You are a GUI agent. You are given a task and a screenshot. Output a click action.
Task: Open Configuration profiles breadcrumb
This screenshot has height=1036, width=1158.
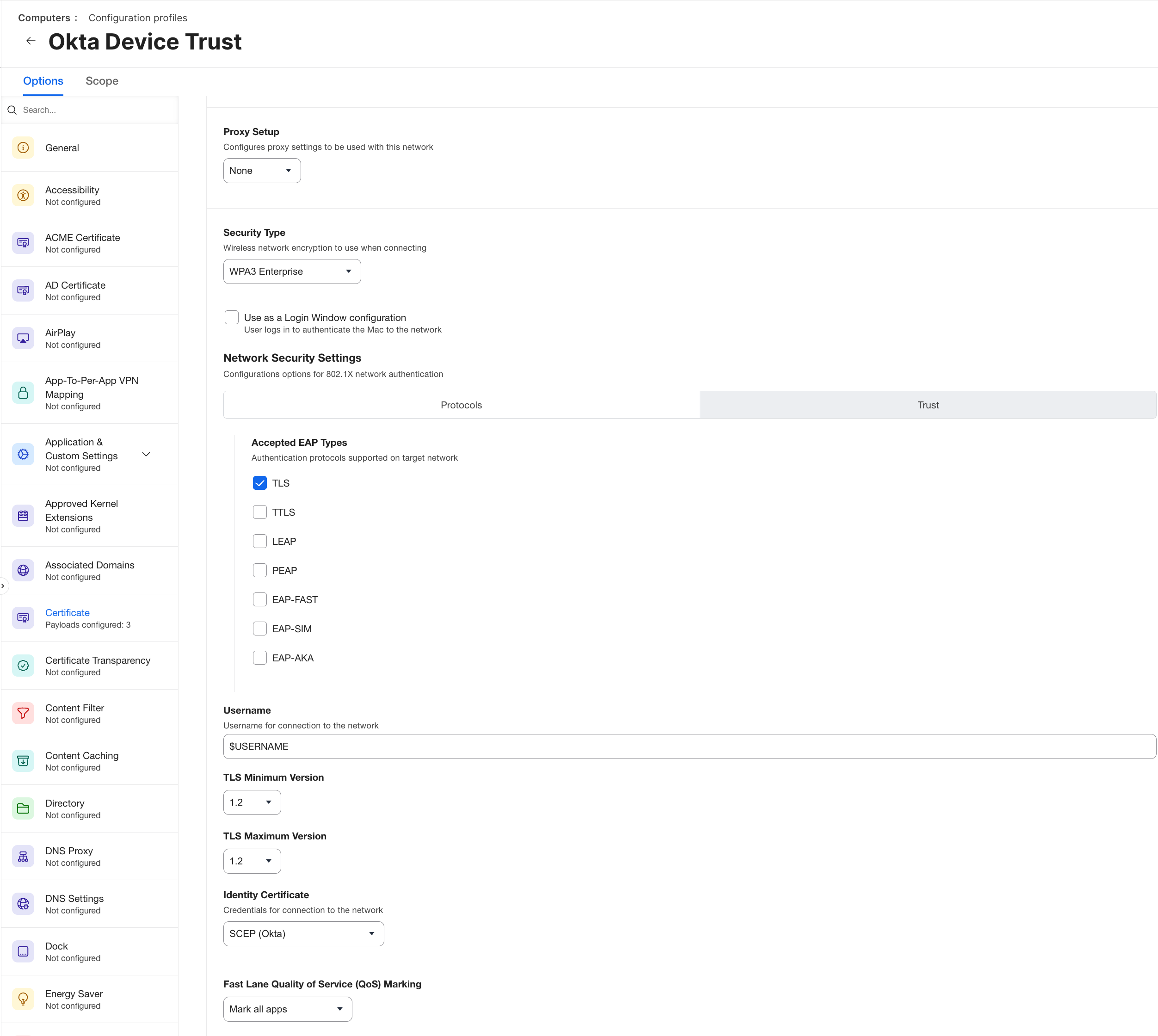click(138, 18)
